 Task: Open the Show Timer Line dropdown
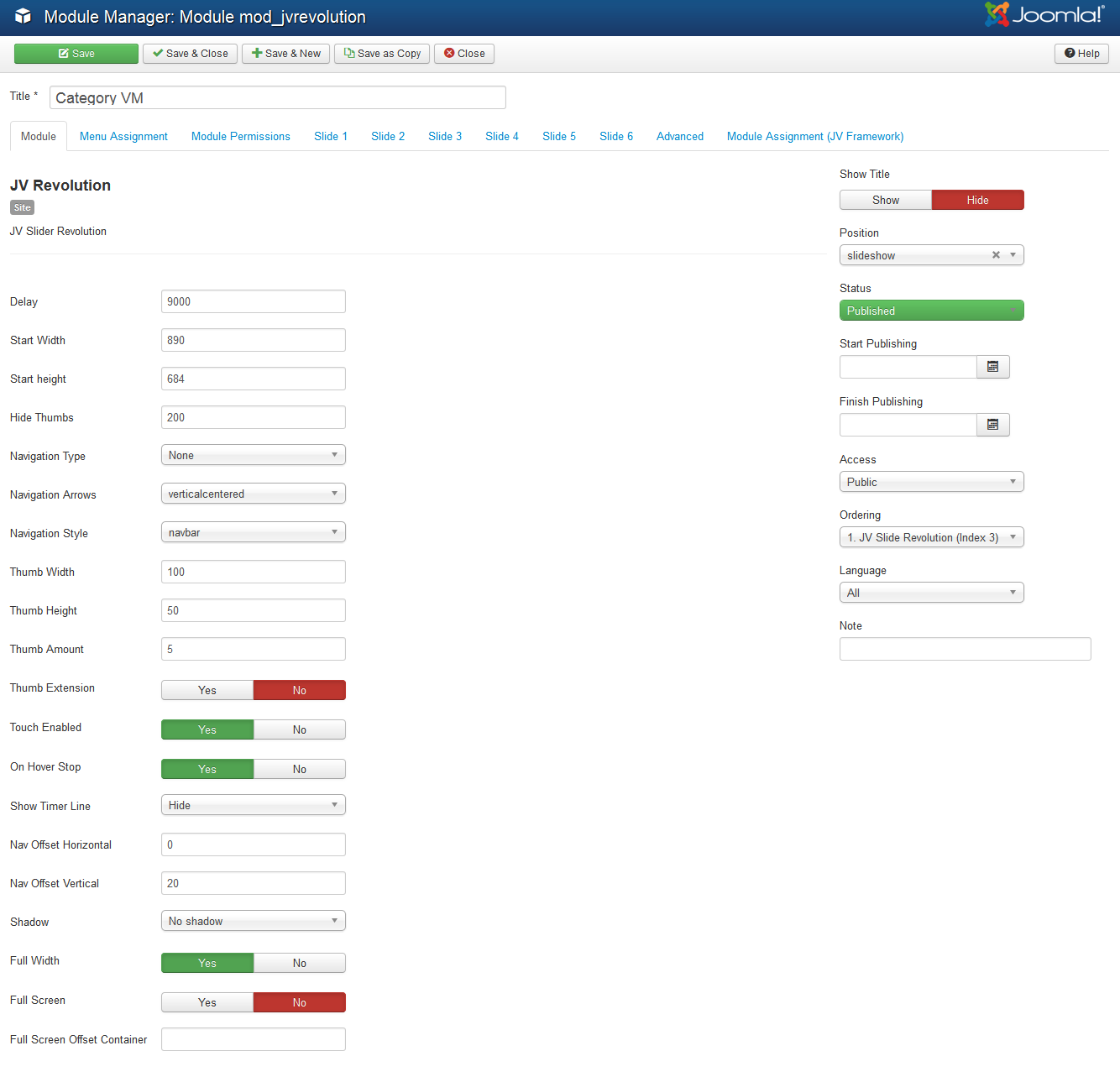click(x=254, y=805)
